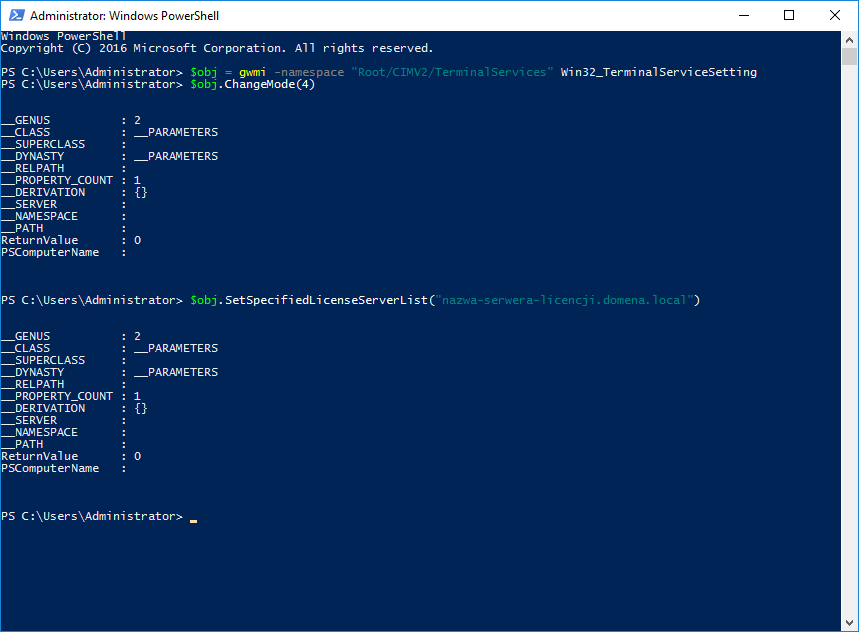Click the second '__NAMESPACE' output row

click(x=64, y=433)
